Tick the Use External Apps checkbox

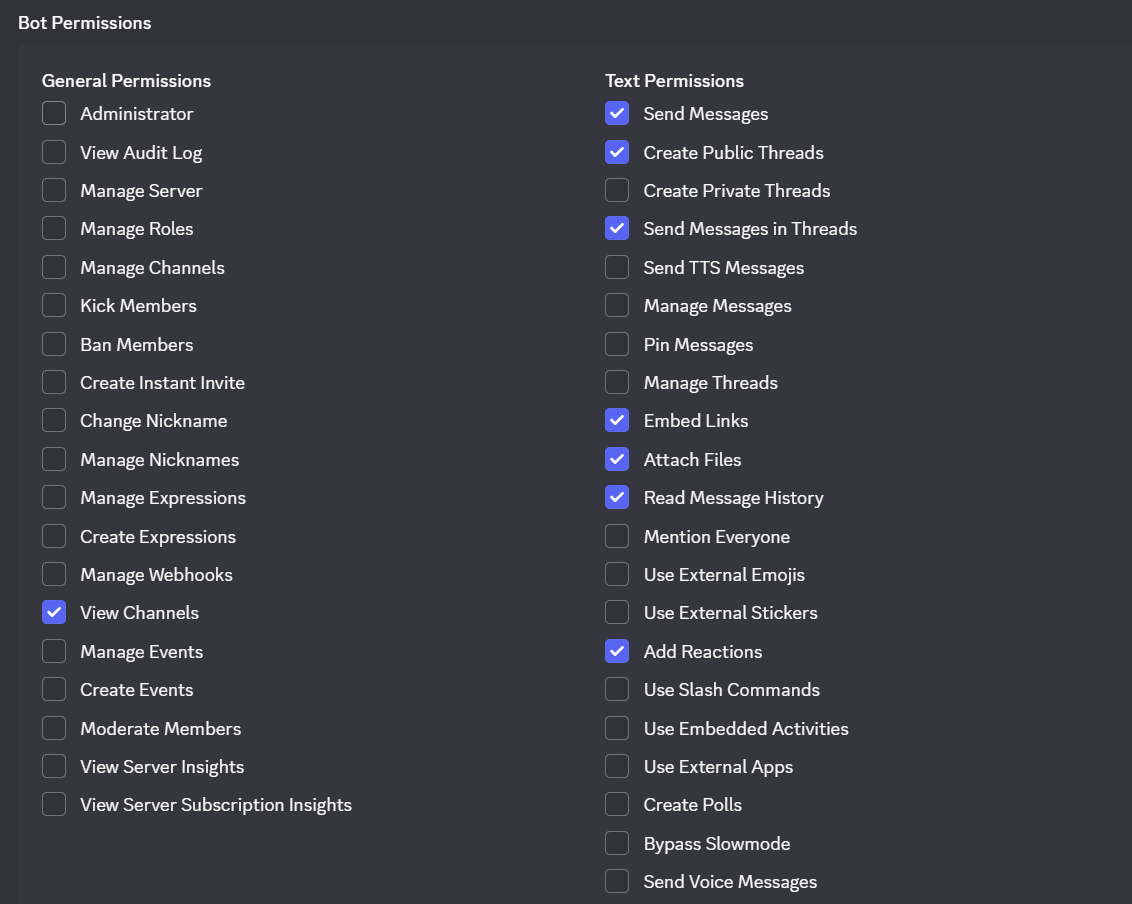617,767
